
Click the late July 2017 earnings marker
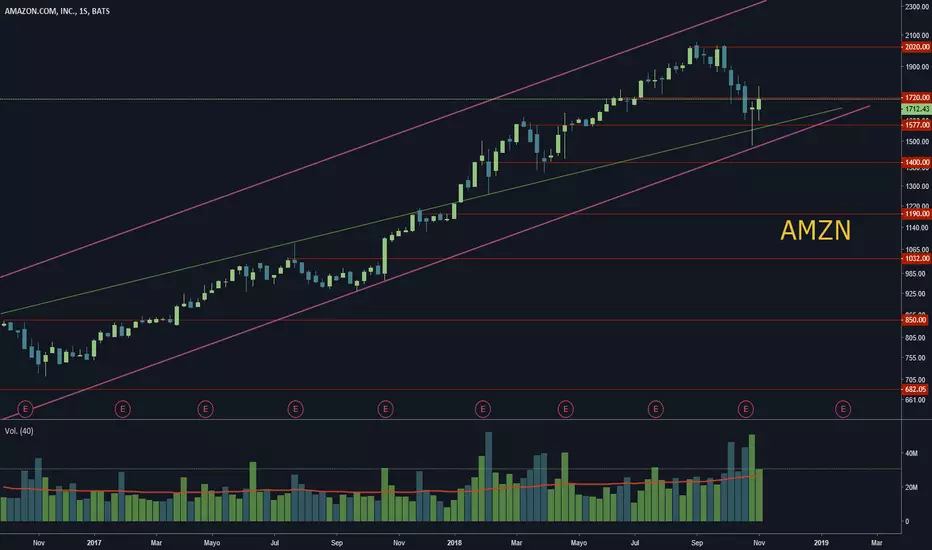(296, 408)
